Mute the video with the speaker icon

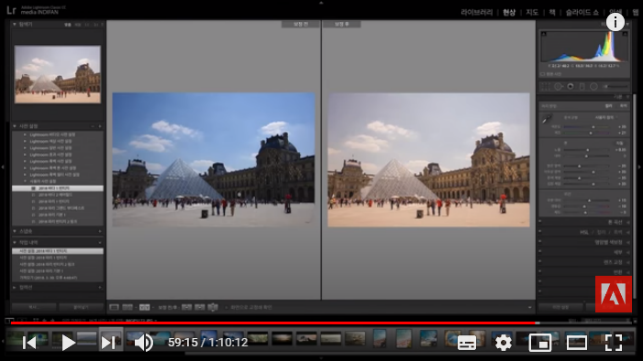tap(144, 342)
